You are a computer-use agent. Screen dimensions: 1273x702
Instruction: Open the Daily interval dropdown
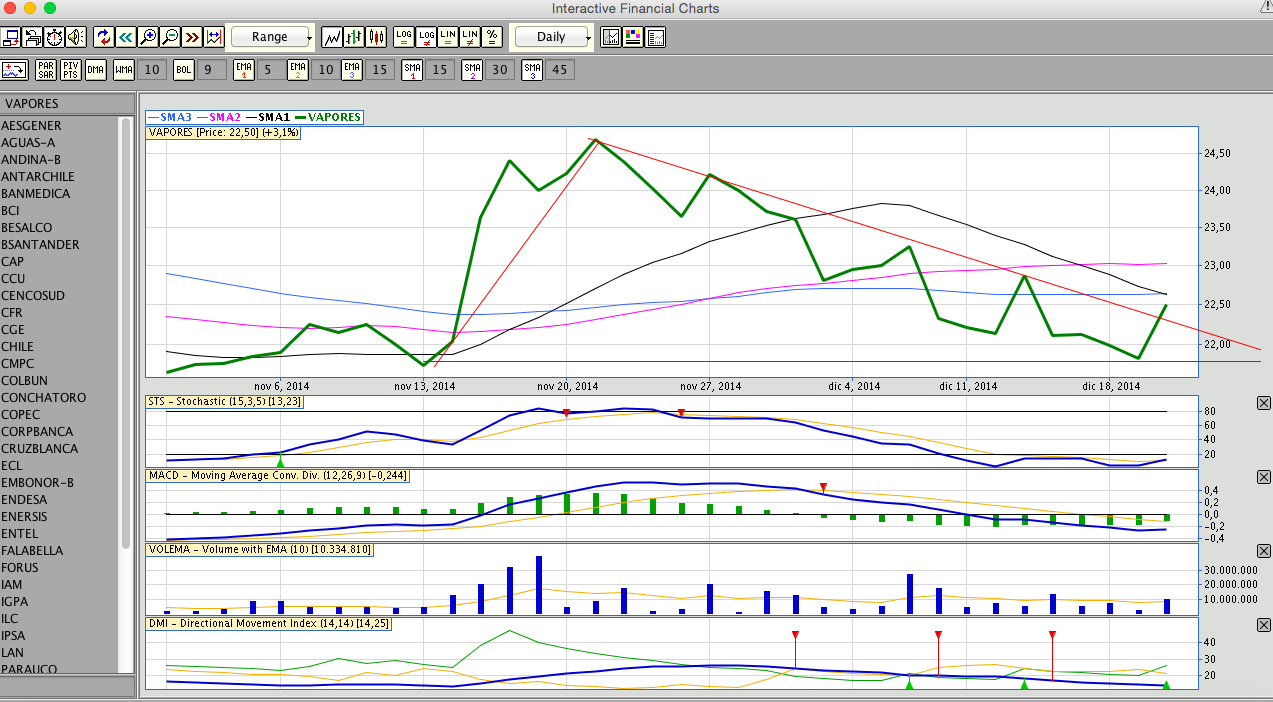point(552,37)
